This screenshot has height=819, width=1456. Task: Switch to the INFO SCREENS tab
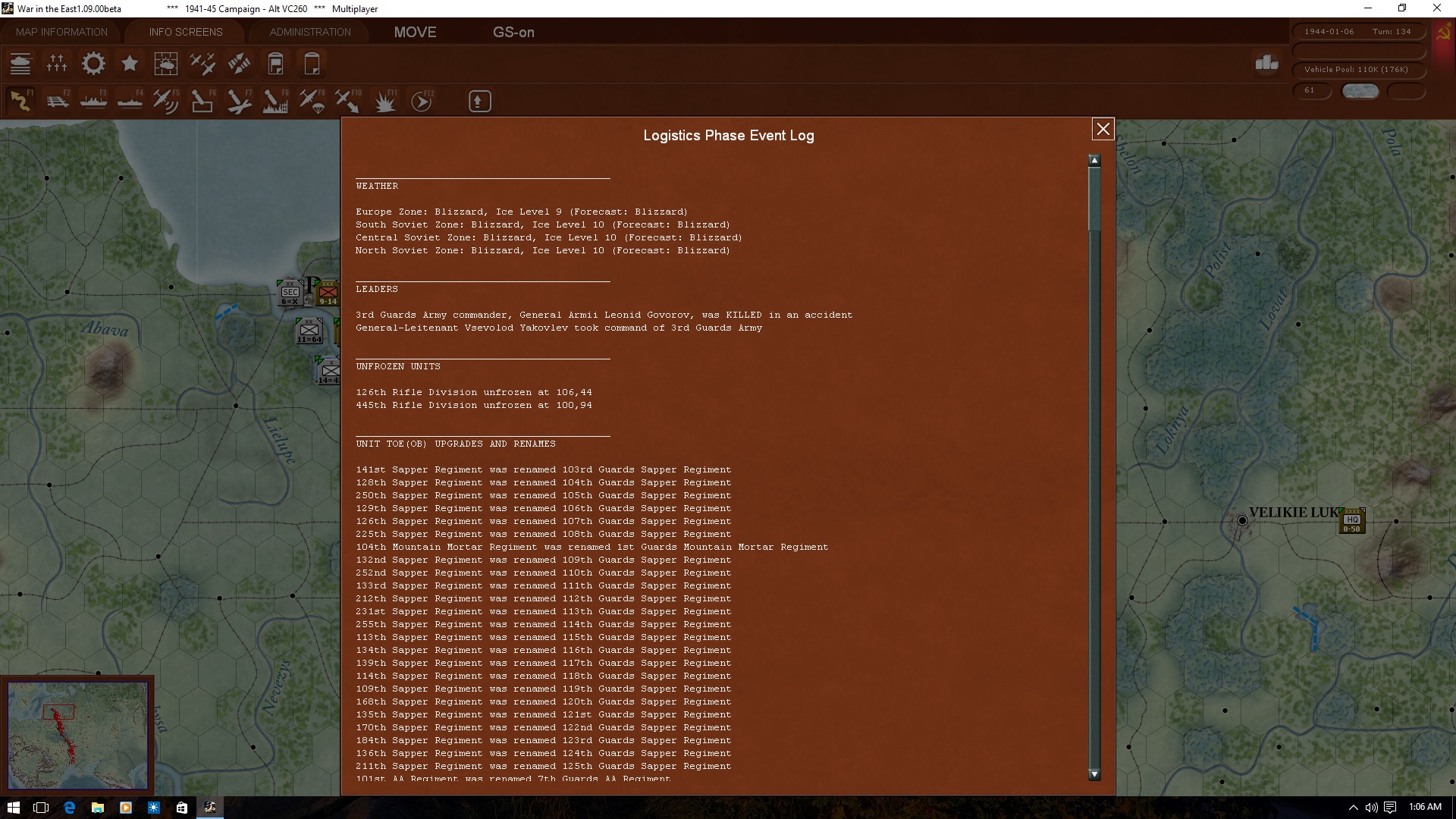coord(186,32)
